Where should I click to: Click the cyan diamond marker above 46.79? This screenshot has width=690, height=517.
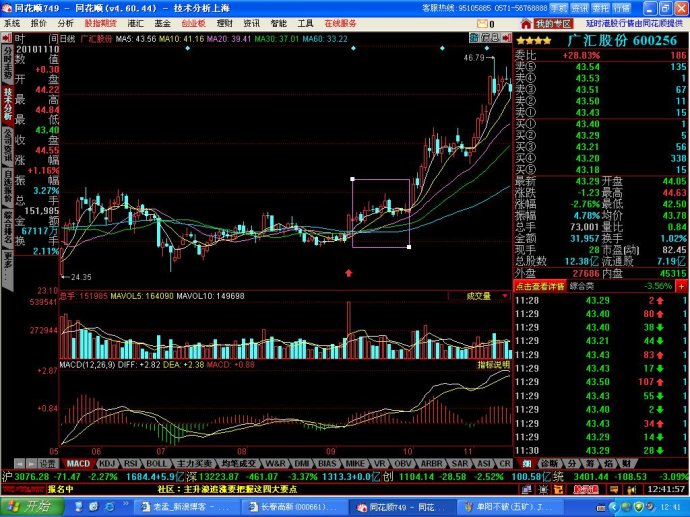coord(487,48)
